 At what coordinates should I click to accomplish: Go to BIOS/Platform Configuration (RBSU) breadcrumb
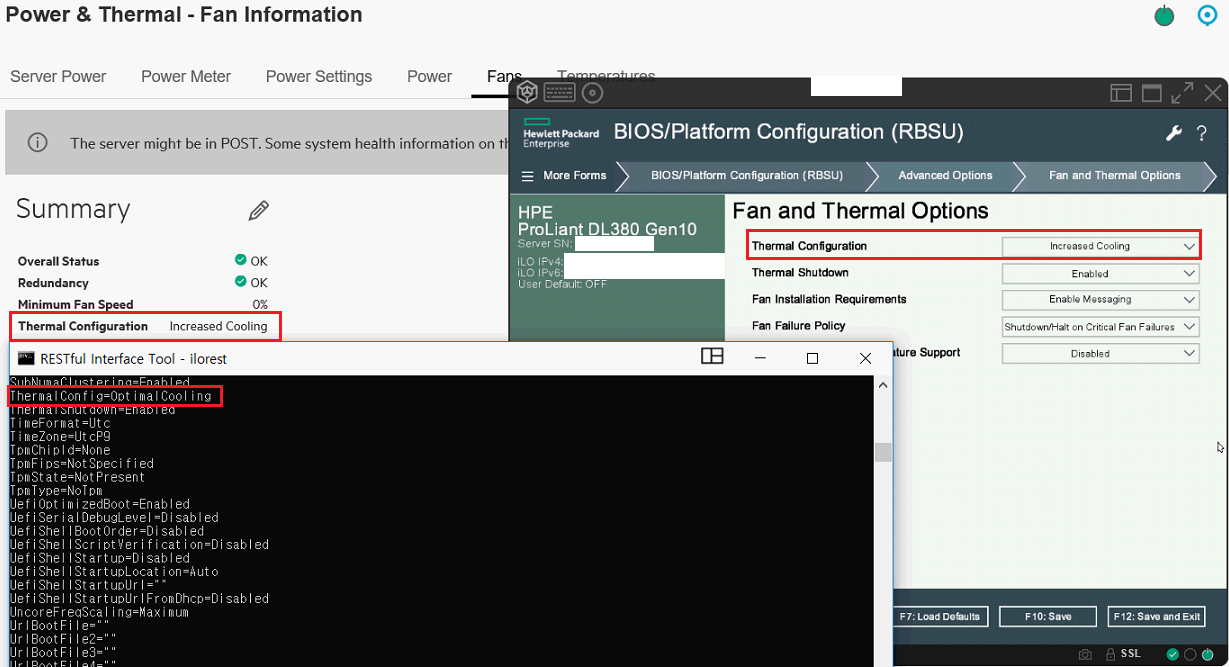click(747, 175)
